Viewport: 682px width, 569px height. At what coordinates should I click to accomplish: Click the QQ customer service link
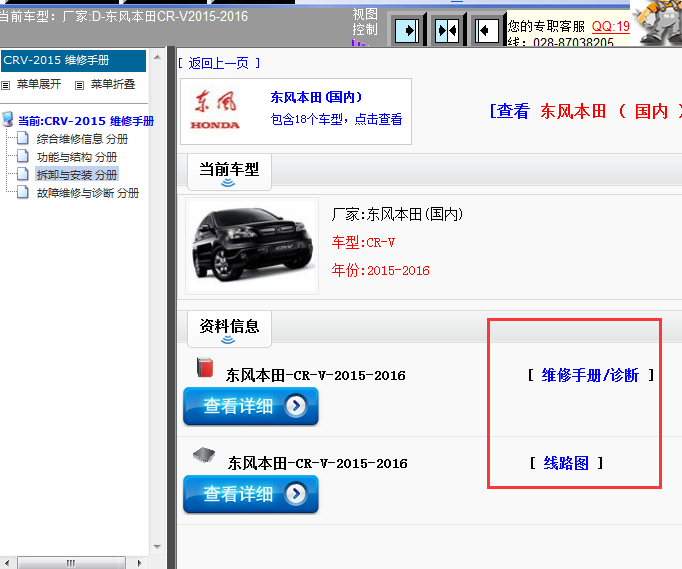pos(611,27)
